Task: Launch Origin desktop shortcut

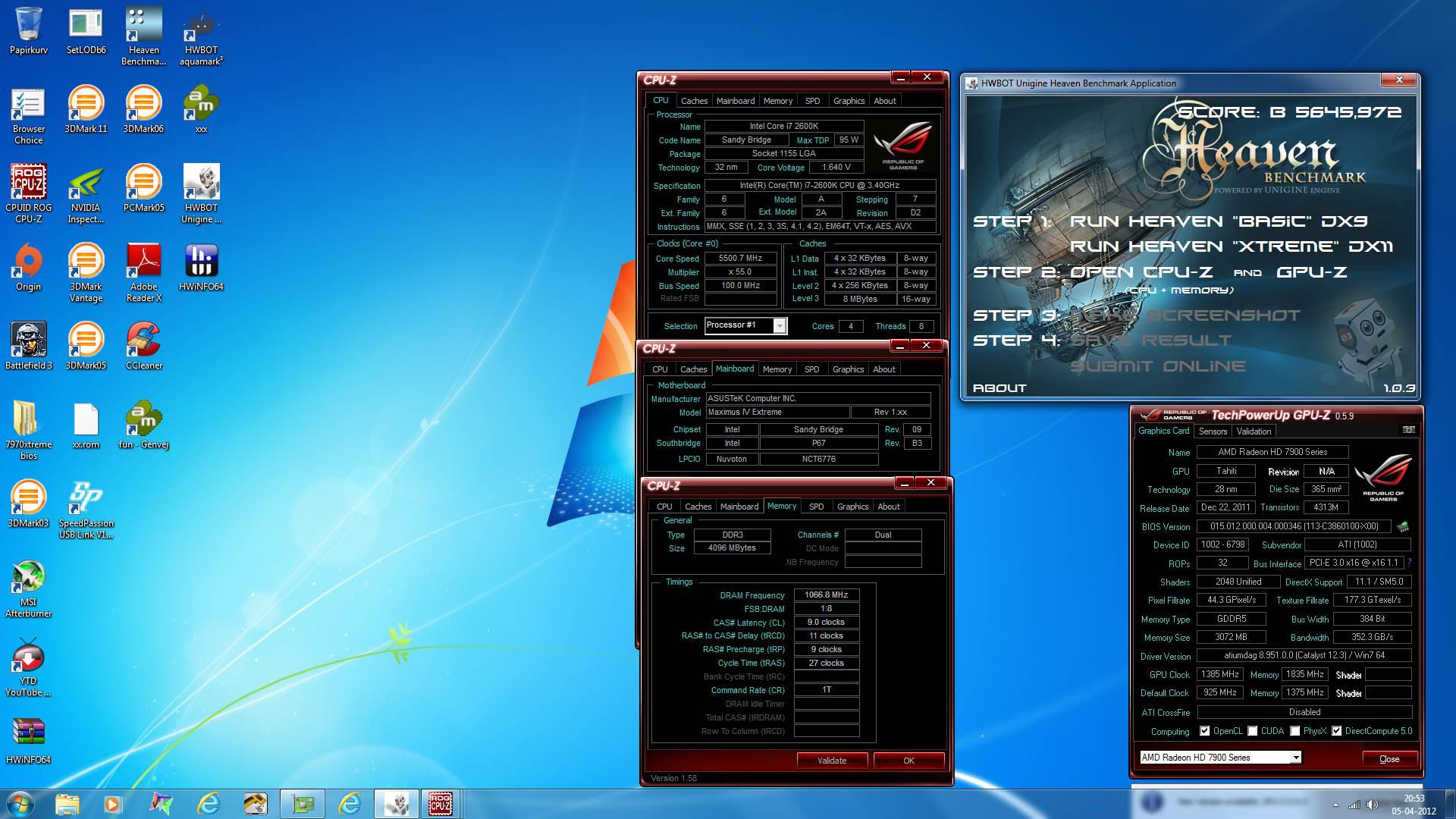Action: (x=29, y=267)
